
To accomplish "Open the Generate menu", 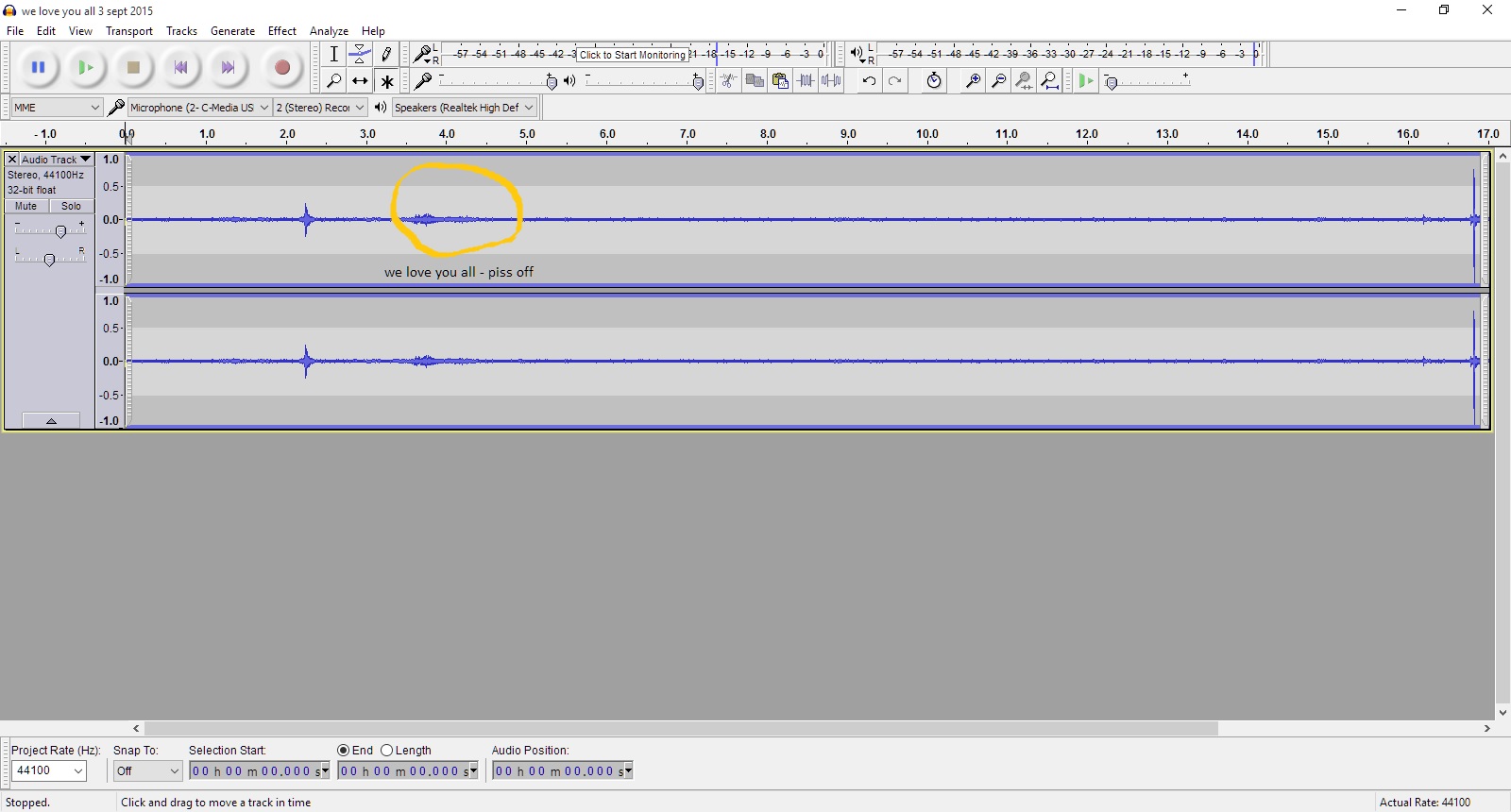I will tap(232, 31).
